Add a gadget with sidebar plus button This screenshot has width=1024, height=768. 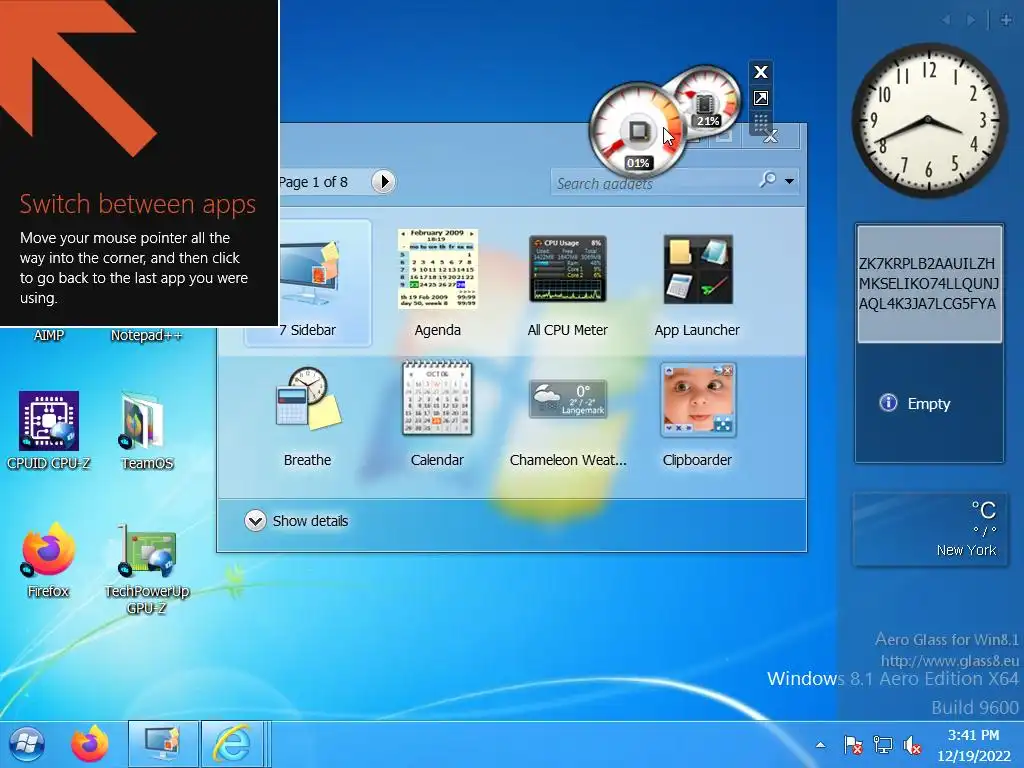click(x=1006, y=20)
